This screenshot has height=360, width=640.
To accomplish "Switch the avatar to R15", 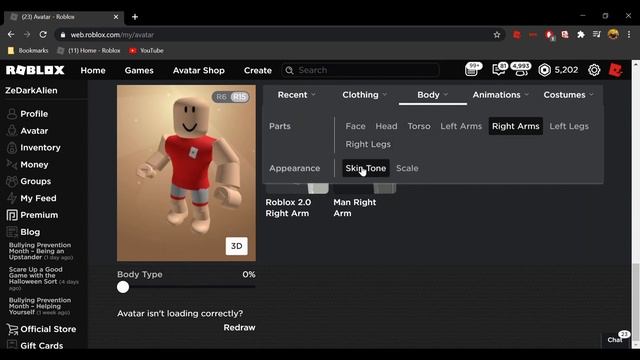I will [239, 97].
